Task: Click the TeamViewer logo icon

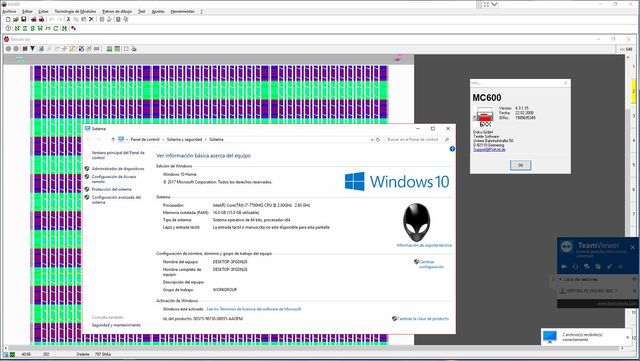Action: click(x=567, y=247)
